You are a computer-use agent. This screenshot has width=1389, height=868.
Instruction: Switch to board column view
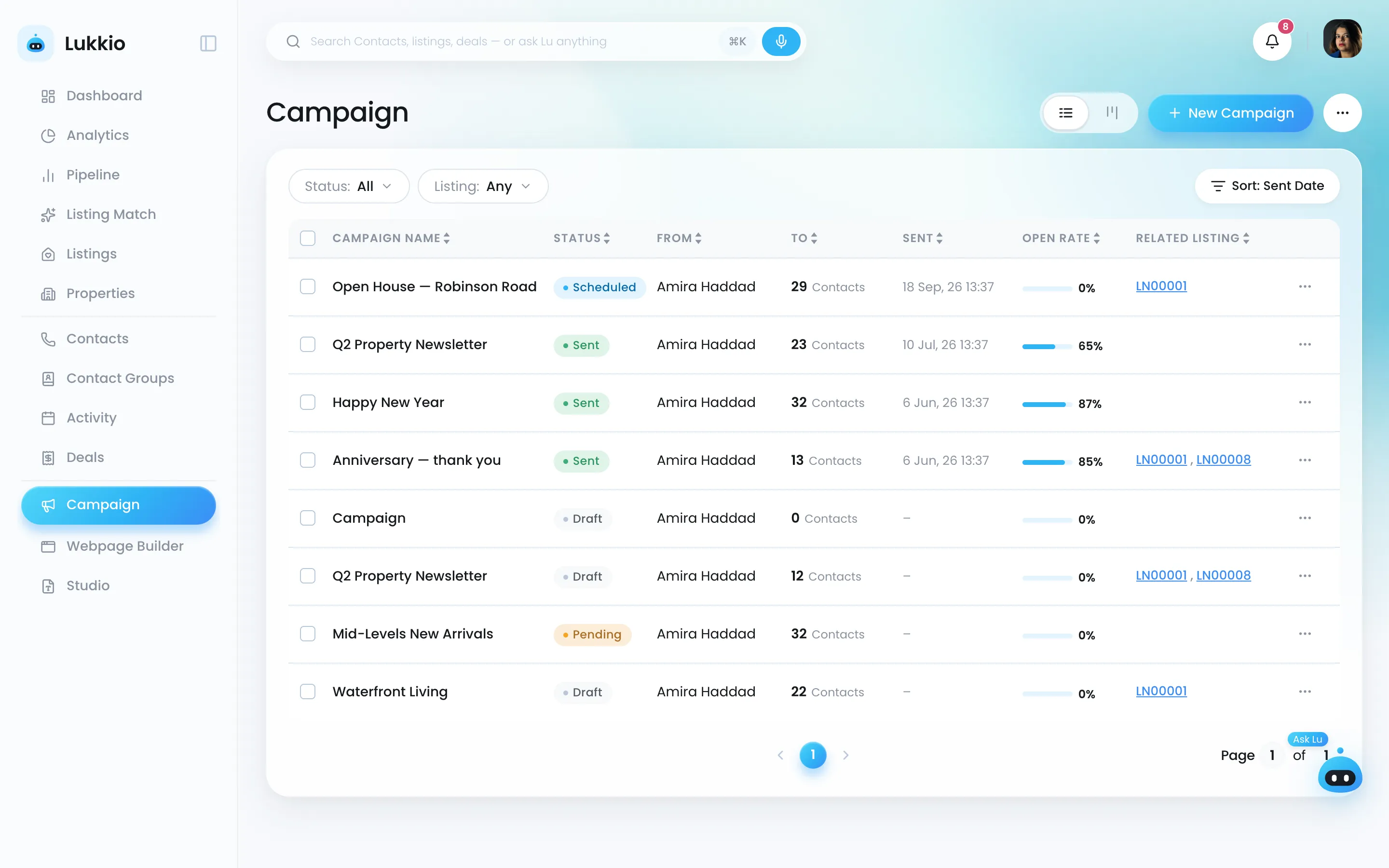click(1112, 112)
